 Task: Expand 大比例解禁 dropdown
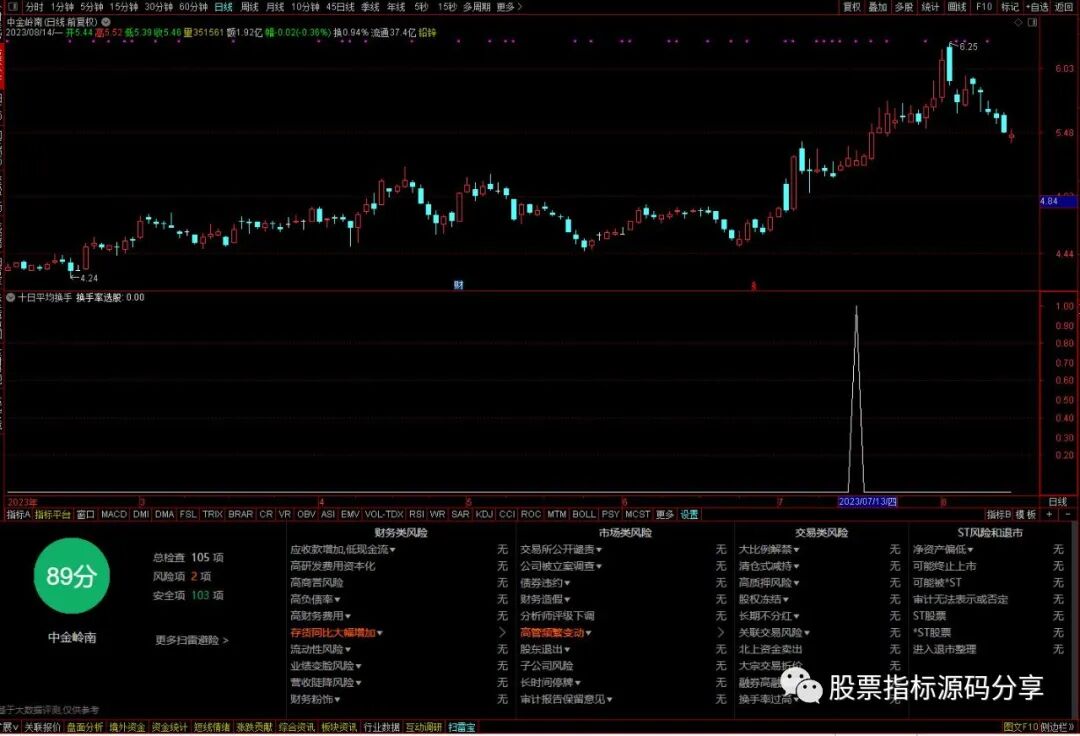point(769,549)
